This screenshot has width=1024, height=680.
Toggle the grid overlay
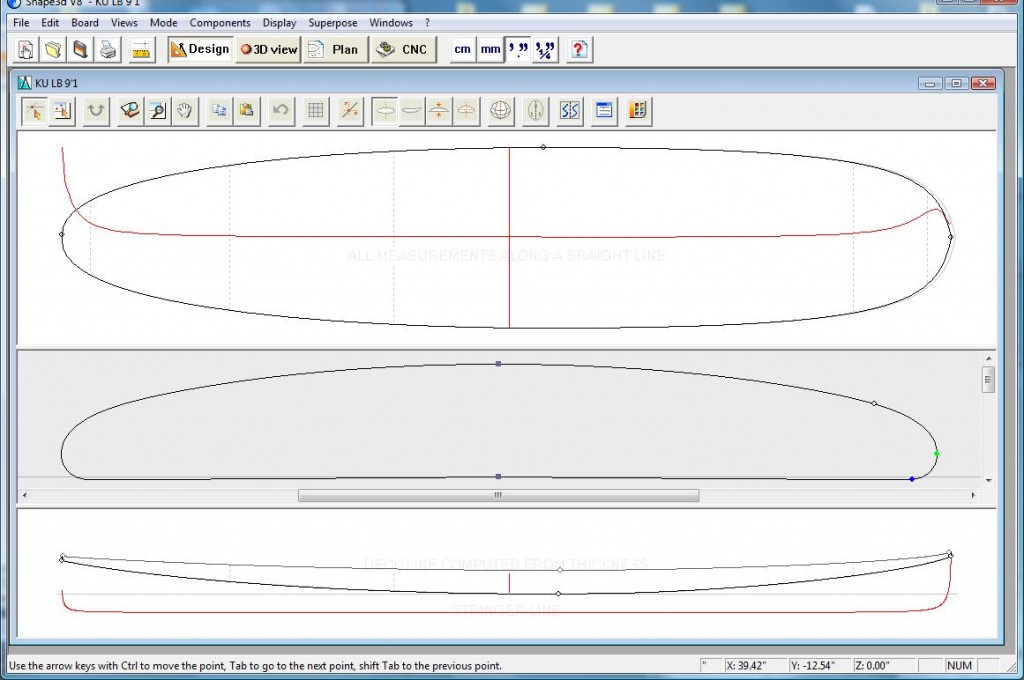[x=315, y=111]
